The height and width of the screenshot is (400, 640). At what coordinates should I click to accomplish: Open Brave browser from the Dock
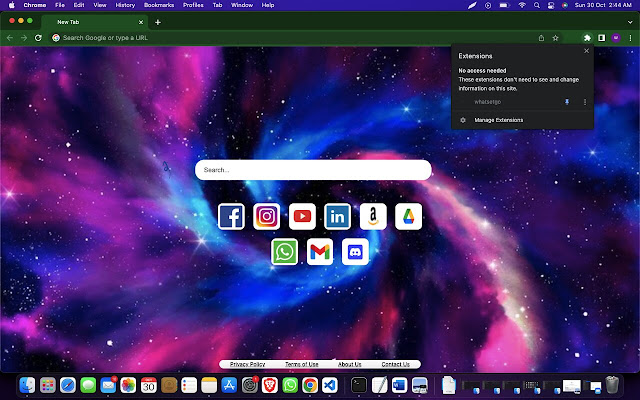coord(270,385)
